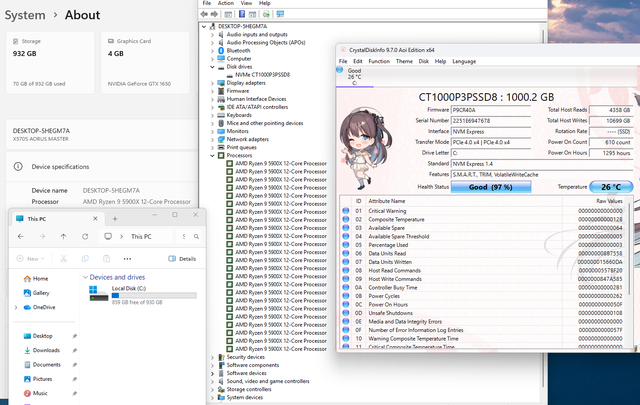Expand OneDrive in the navigation pane
The width and height of the screenshot is (640, 405).
click(x=15, y=307)
